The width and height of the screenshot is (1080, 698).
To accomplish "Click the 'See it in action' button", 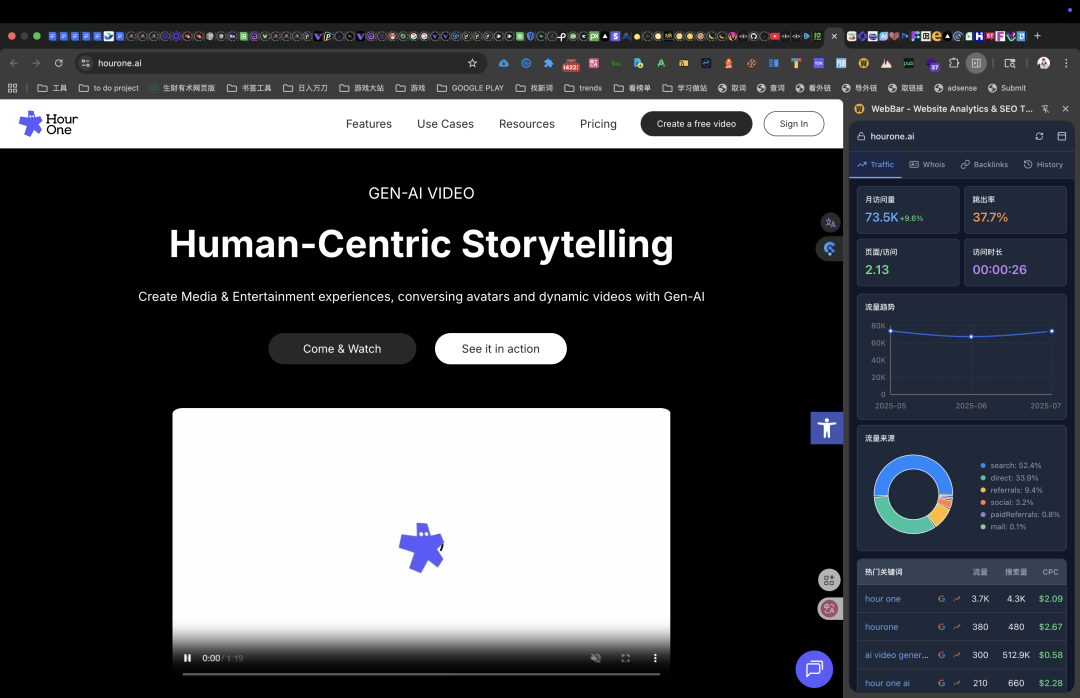I will pyautogui.click(x=501, y=349).
